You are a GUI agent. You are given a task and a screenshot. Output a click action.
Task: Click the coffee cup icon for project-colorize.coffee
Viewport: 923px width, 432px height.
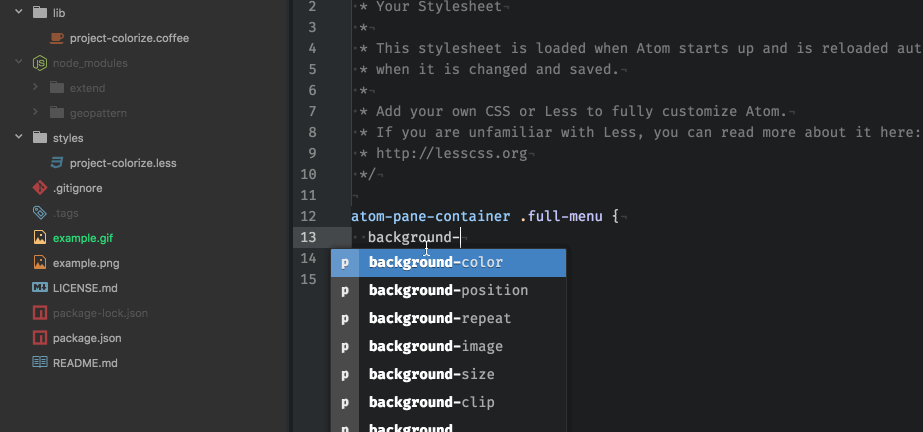tap(57, 38)
